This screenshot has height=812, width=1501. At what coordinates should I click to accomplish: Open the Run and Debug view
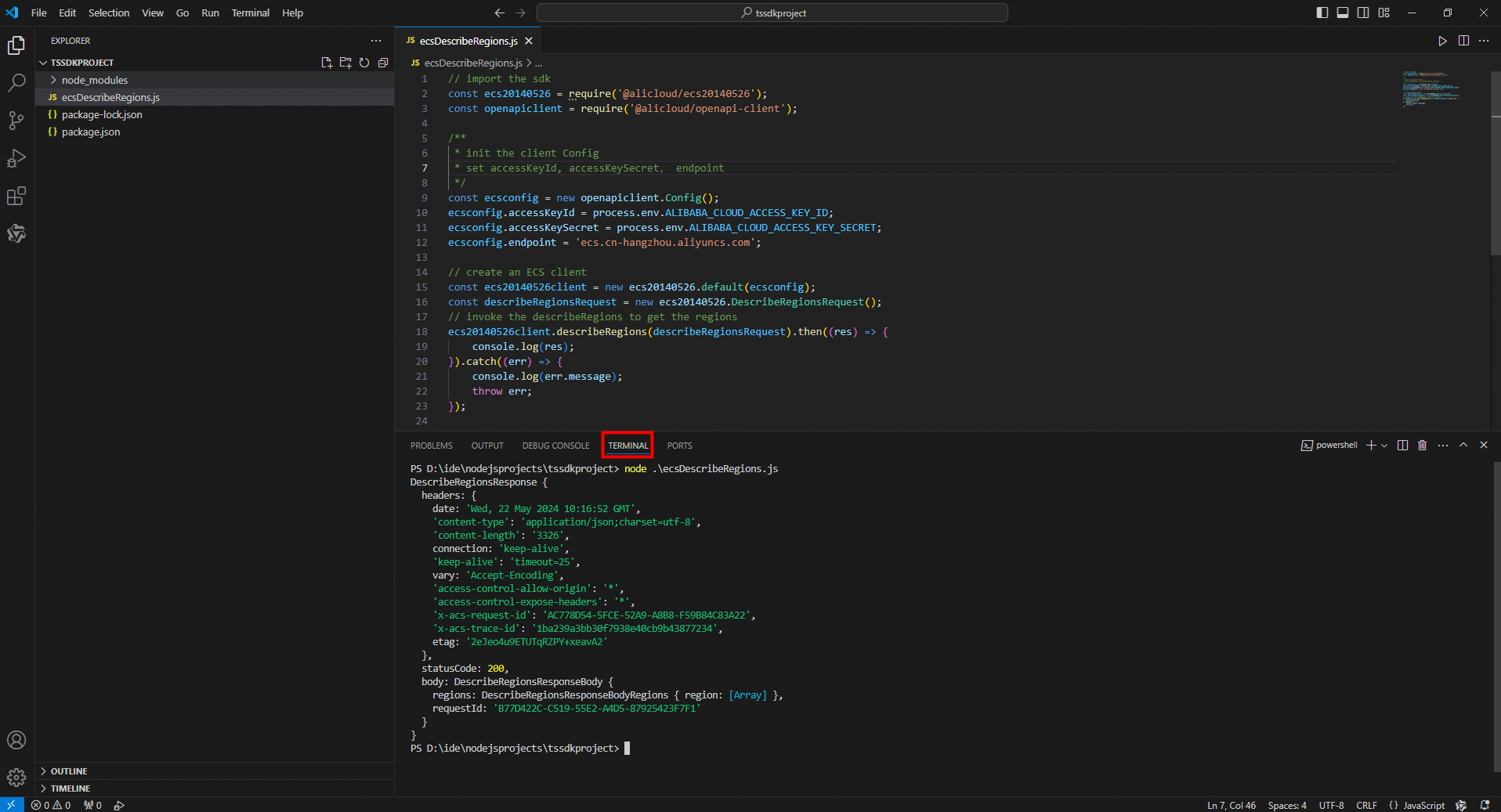[16, 158]
